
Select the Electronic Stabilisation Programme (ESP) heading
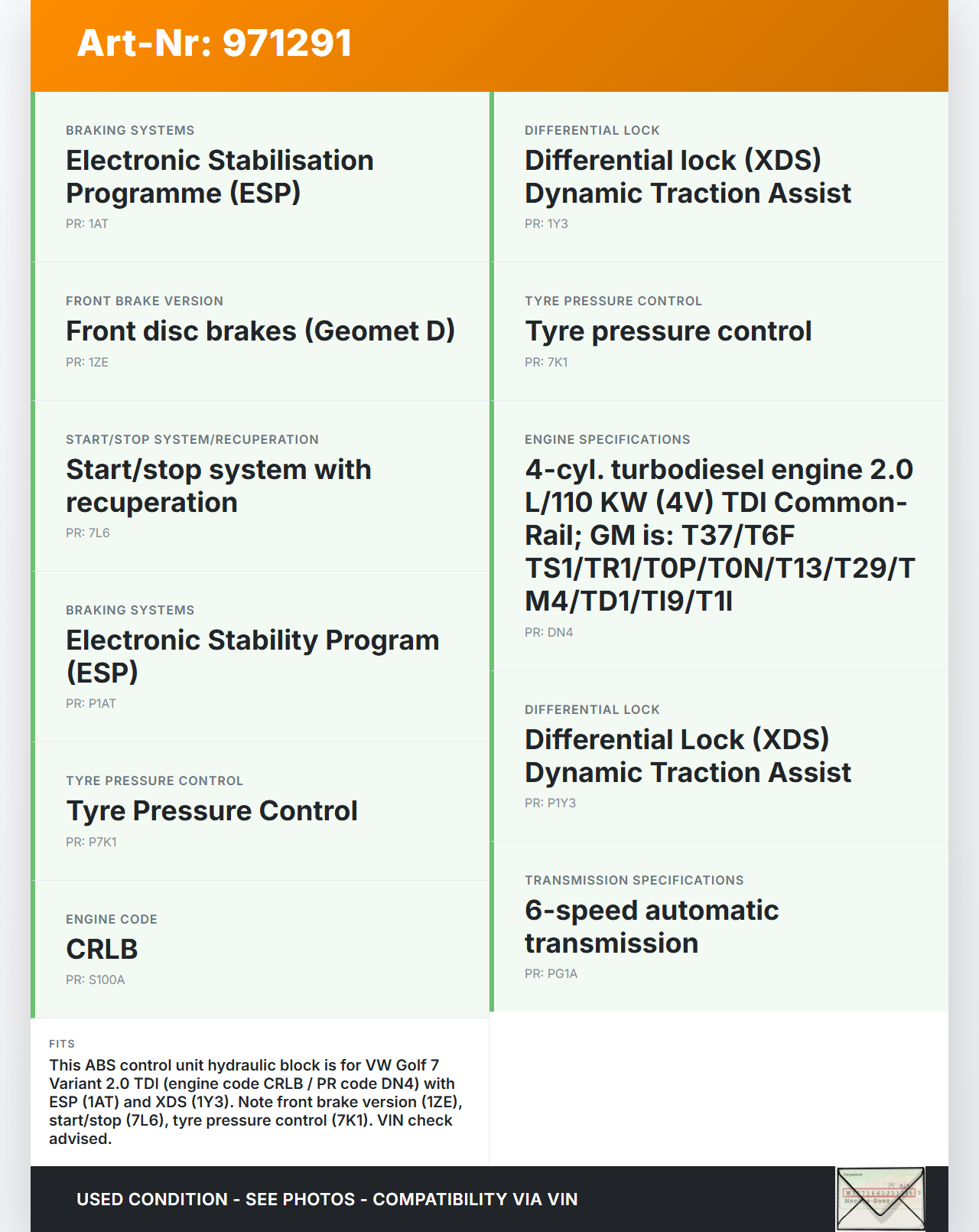(220, 177)
